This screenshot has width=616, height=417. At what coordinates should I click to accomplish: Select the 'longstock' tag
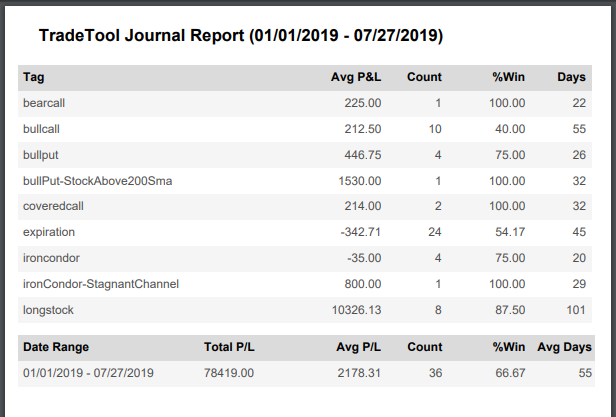[x=48, y=310]
